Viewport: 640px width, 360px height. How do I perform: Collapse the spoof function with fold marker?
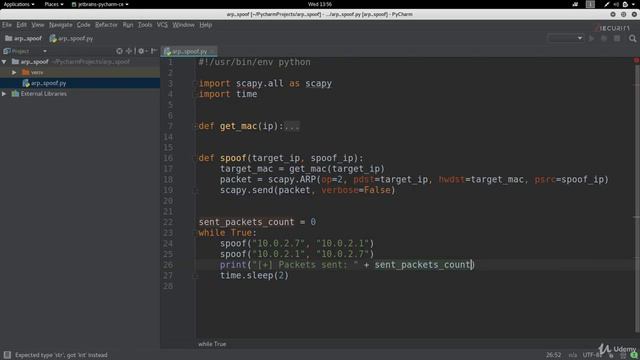[x=196, y=158]
